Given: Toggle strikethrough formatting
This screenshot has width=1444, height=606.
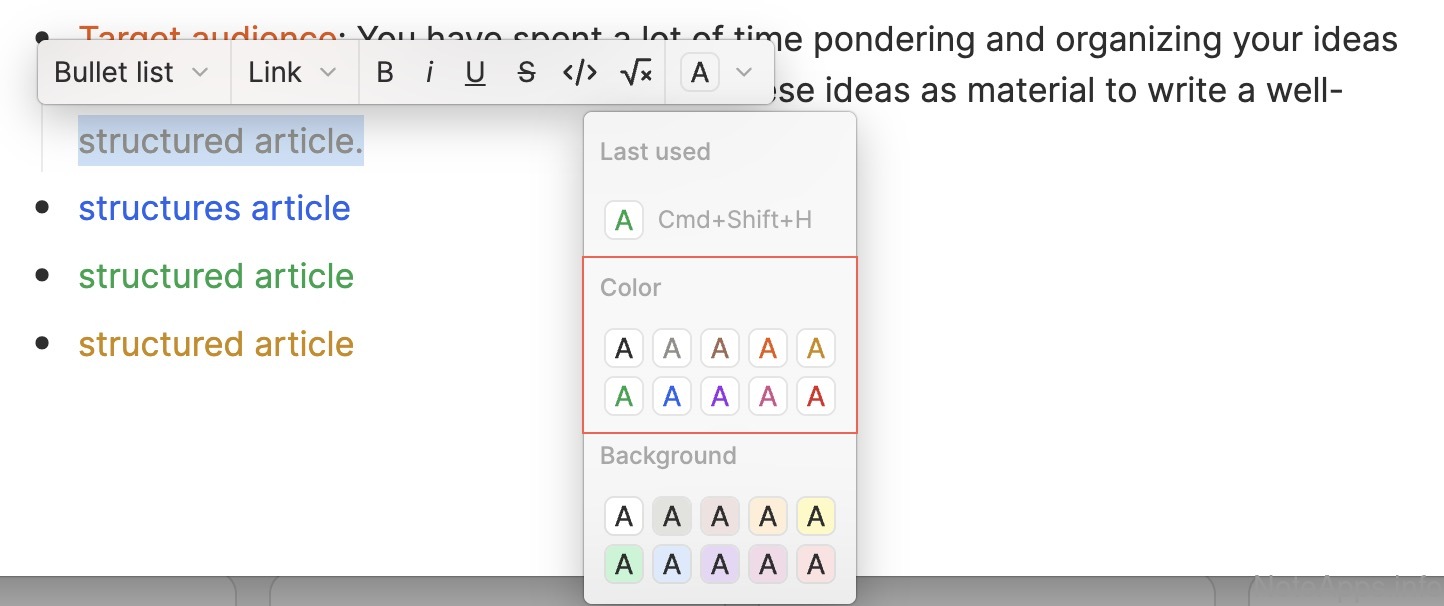Looking at the screenshot, I should 527,73.
